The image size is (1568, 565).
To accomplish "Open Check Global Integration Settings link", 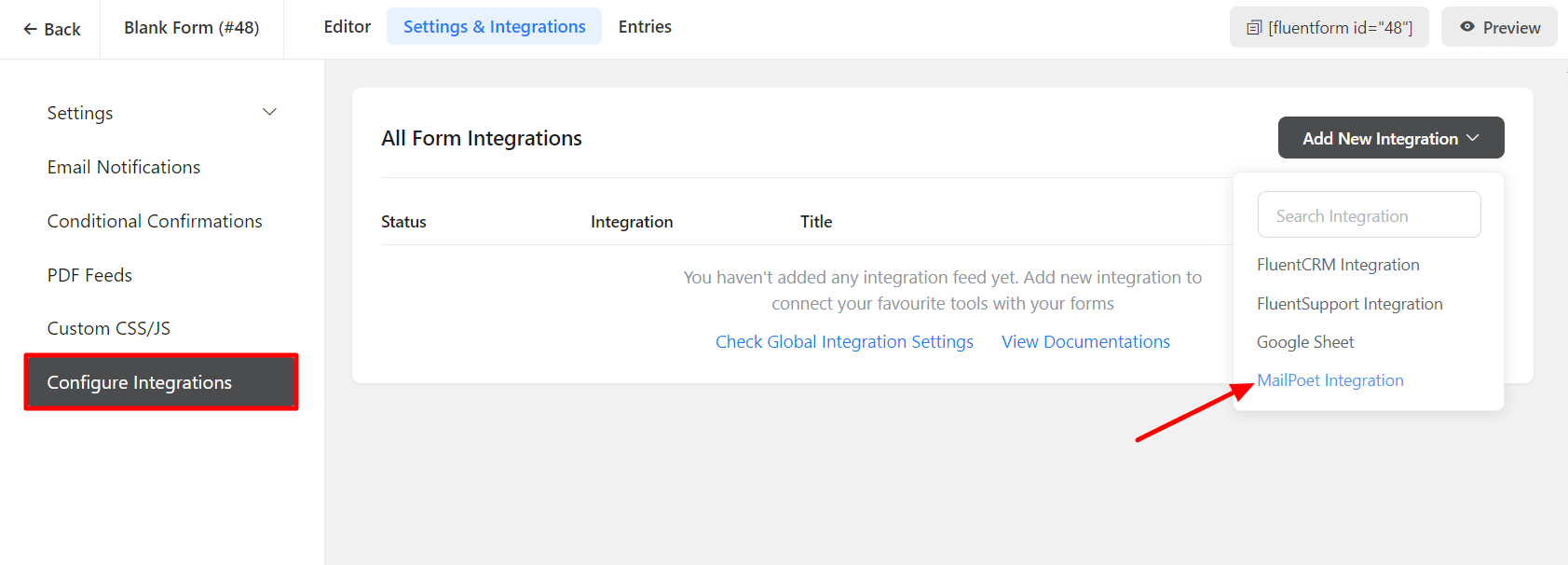I will click(x=844, y=342).
